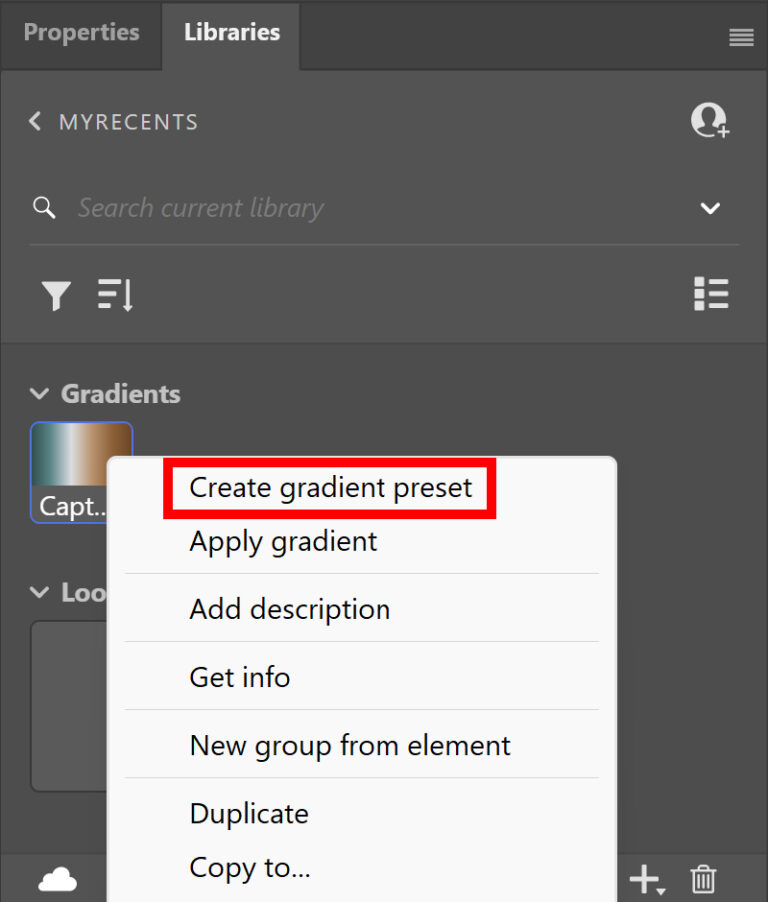Click the search icon in the library panel

click(44, 207)
